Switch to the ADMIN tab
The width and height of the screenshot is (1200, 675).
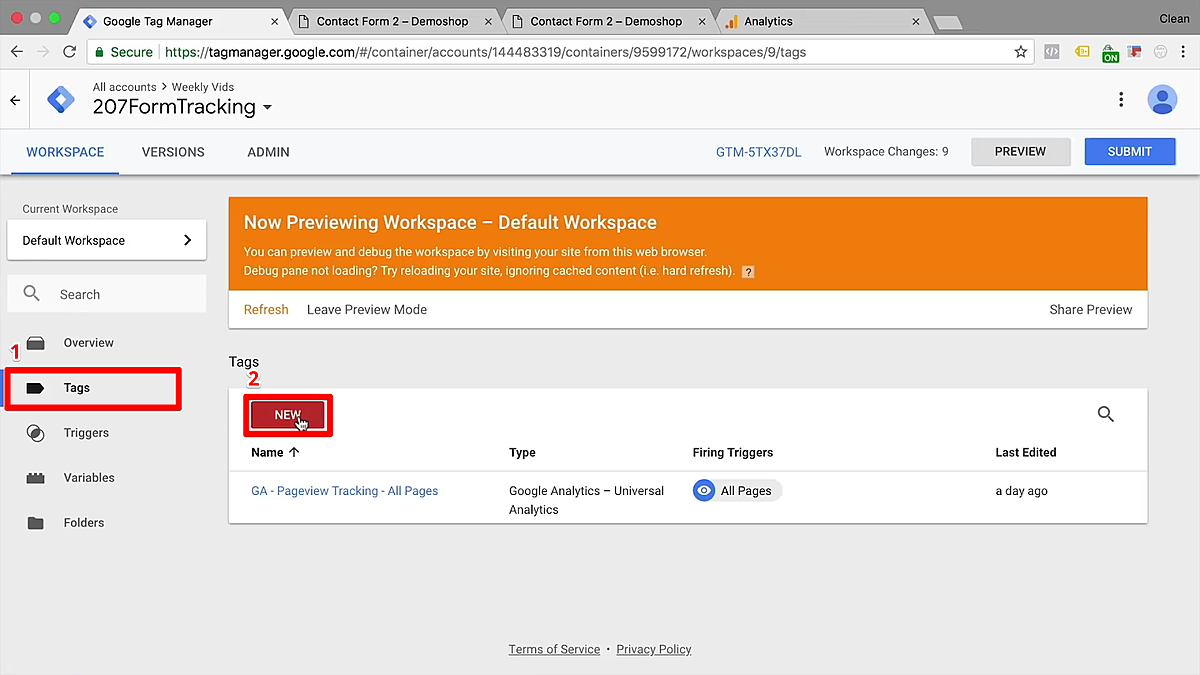[x=268, y=152]
